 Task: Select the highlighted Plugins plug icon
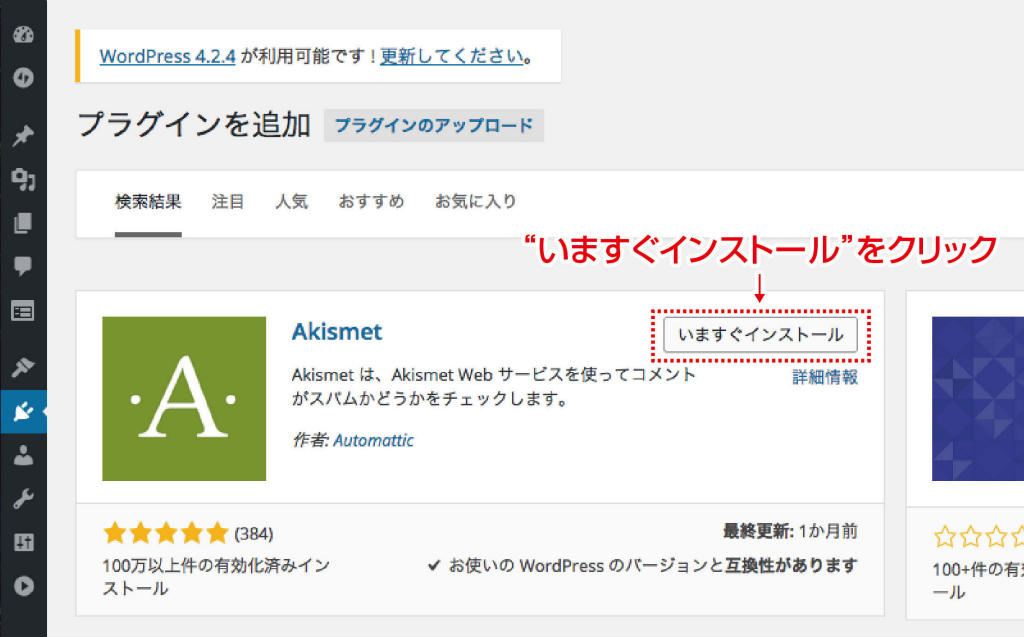[x=24, y=412]
